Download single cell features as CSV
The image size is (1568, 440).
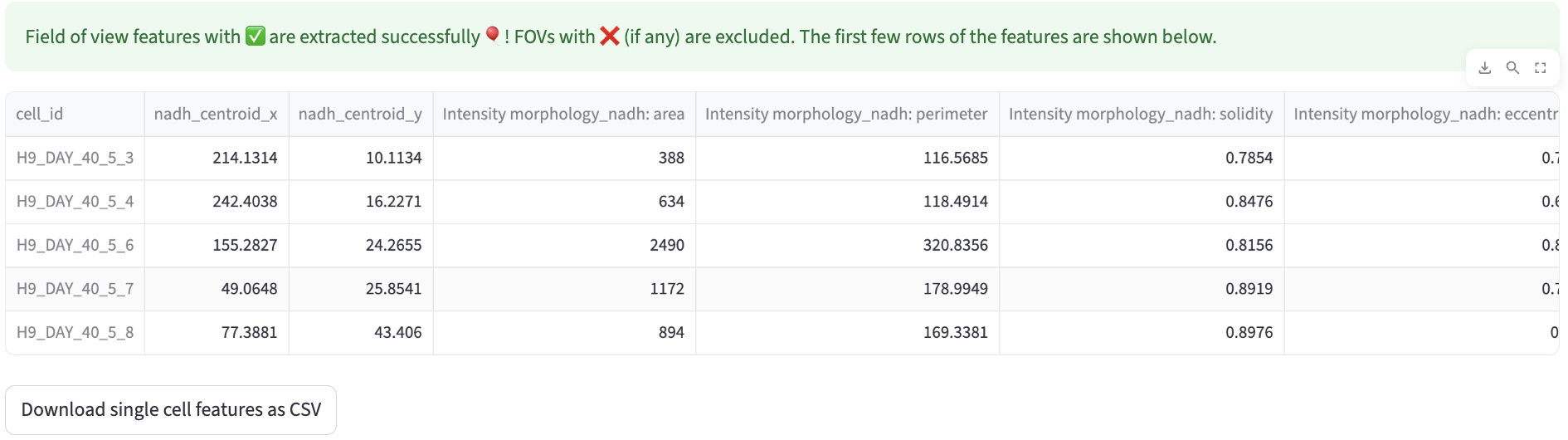171,409
